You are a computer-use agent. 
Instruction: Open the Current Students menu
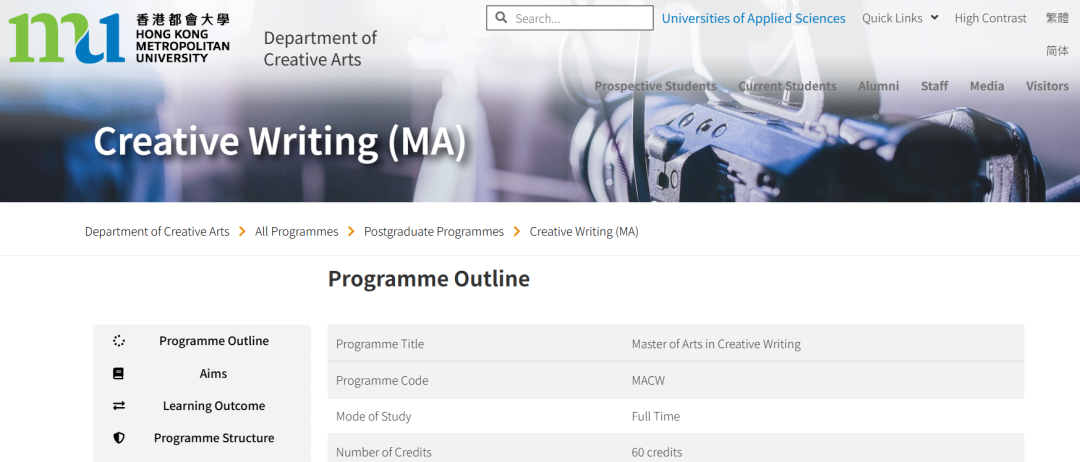coord(787,86)
